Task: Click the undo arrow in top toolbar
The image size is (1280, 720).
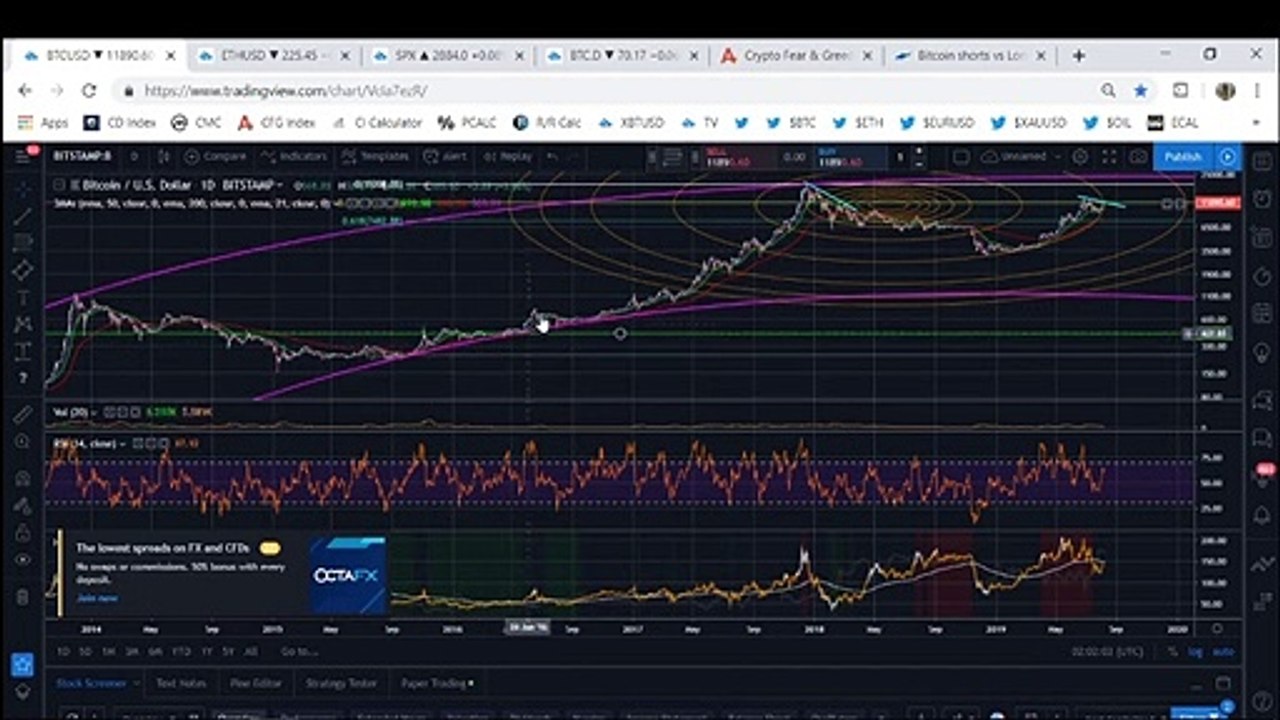Action: (551, 157)
